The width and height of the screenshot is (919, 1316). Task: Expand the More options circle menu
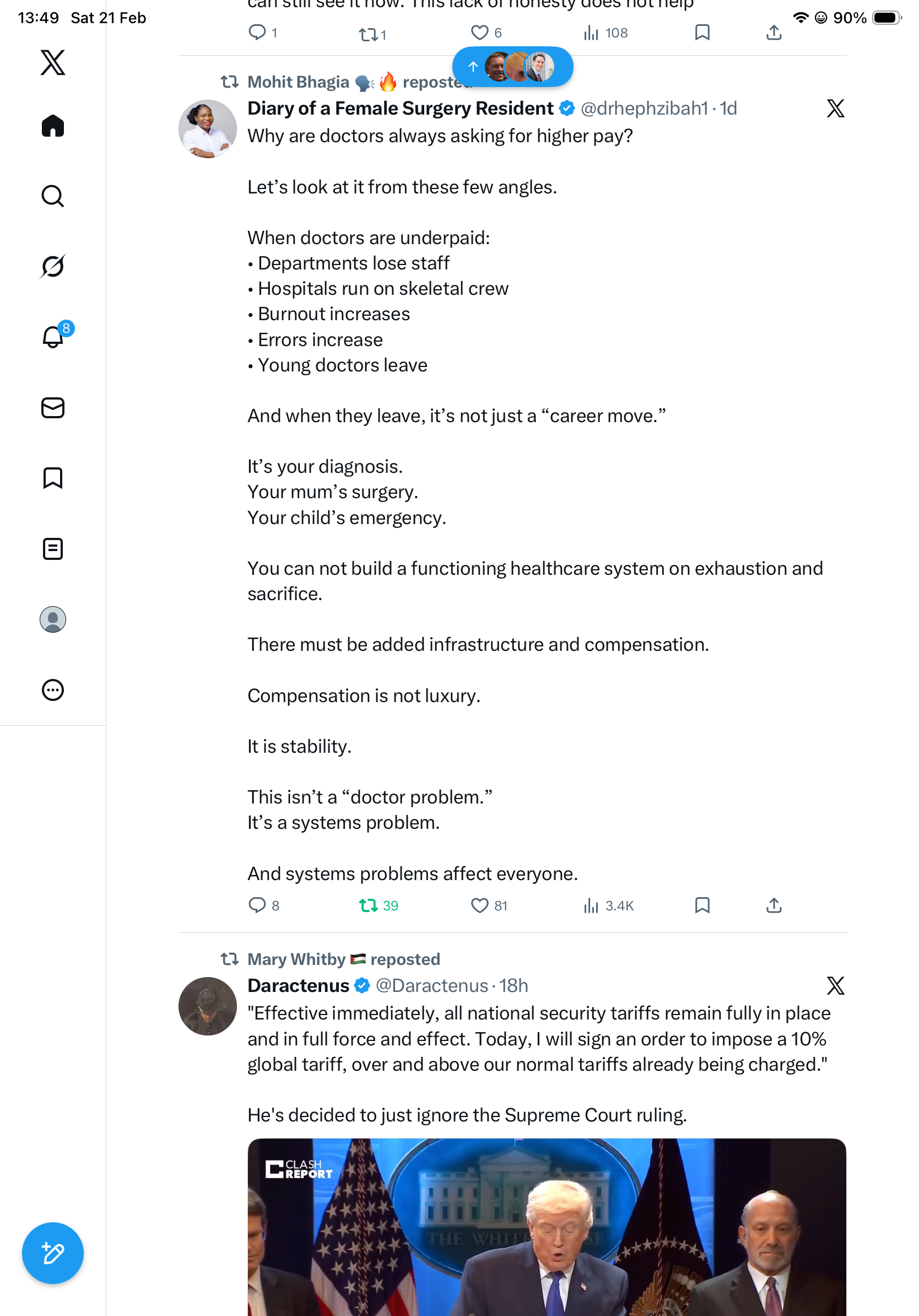click(53, 689)
